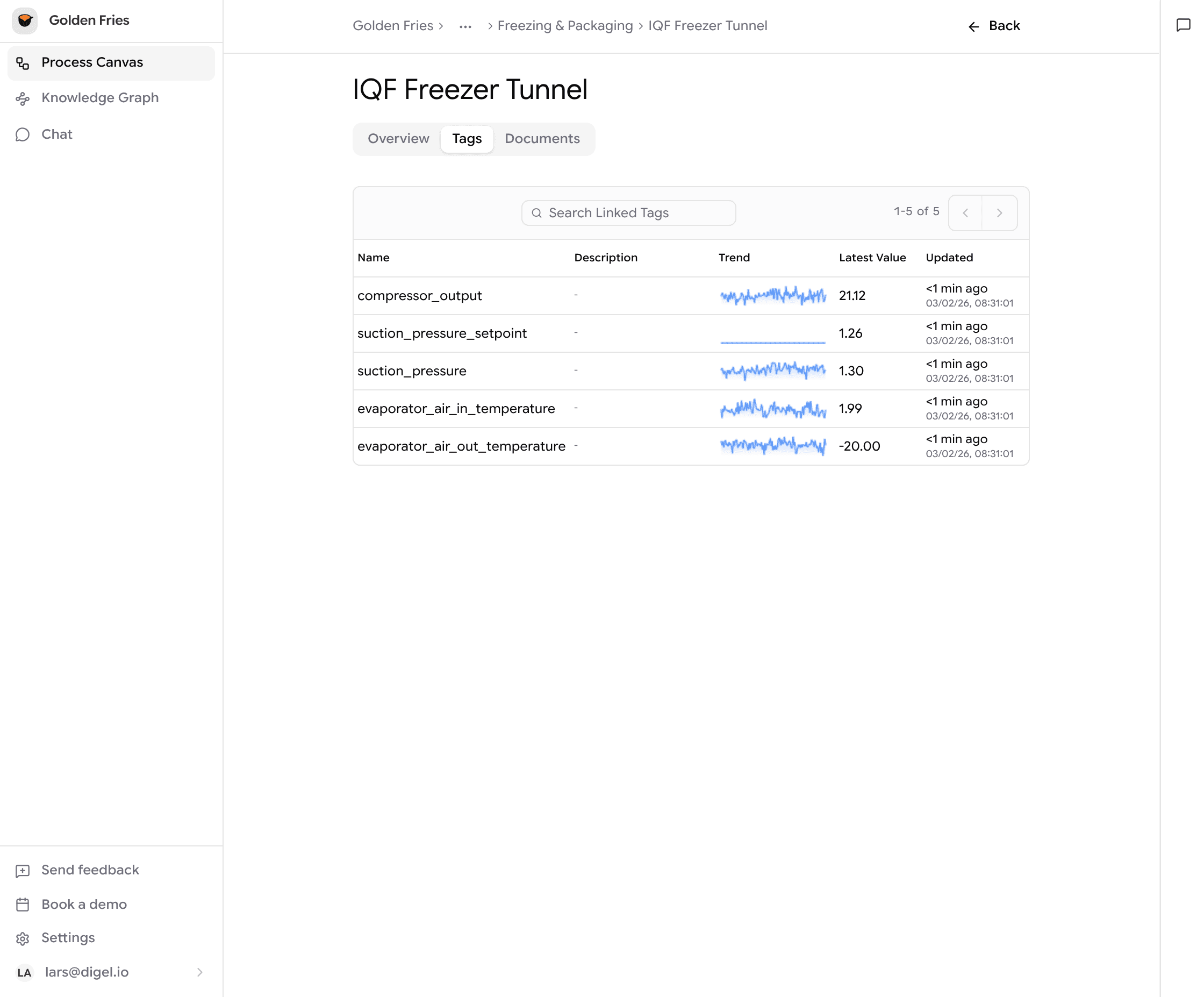Click the Chat bubble sidebar icon
Image resolution: width=1204 pixels, height=997 pixels.
coord(23,135)
